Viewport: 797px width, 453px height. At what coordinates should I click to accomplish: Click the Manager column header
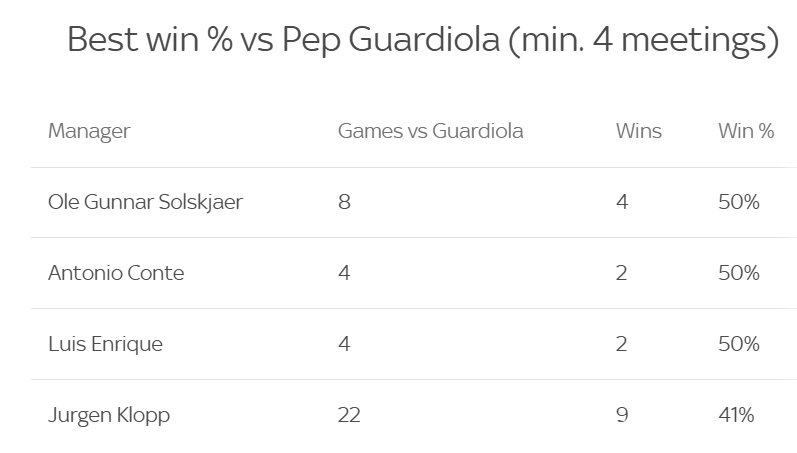coord(89,131)
